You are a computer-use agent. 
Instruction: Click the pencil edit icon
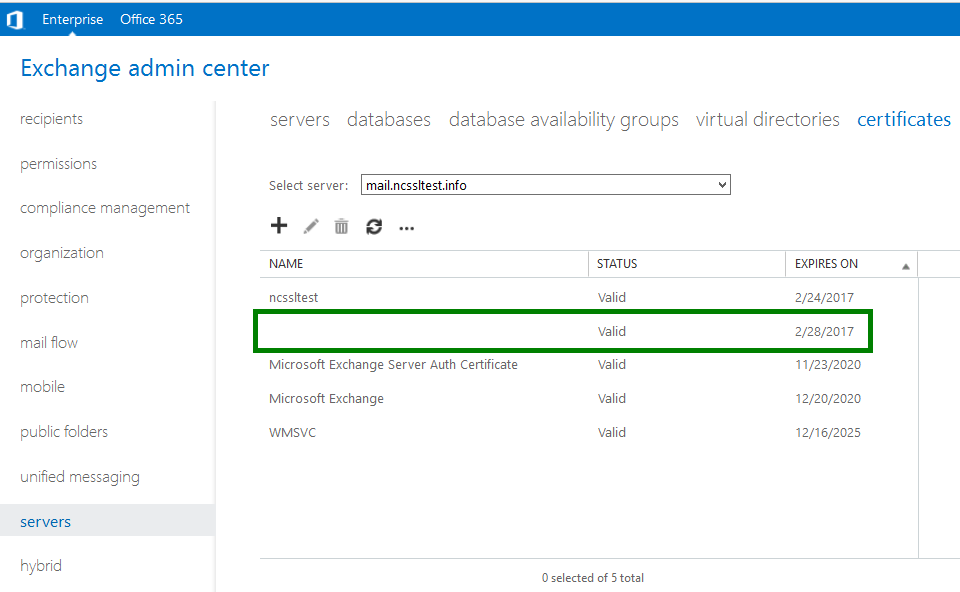(311, 227)
